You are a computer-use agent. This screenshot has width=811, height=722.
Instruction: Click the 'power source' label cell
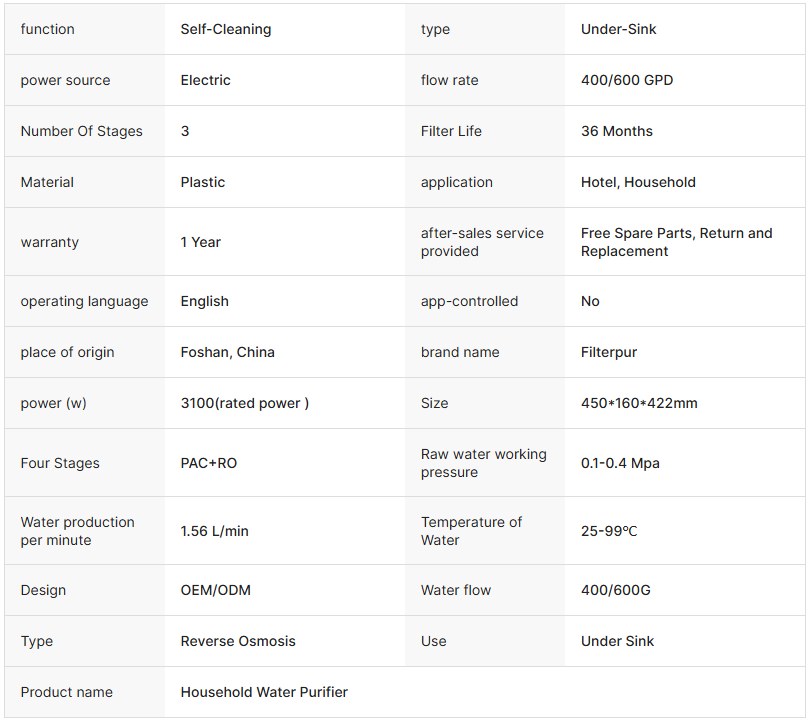(65, 80)
